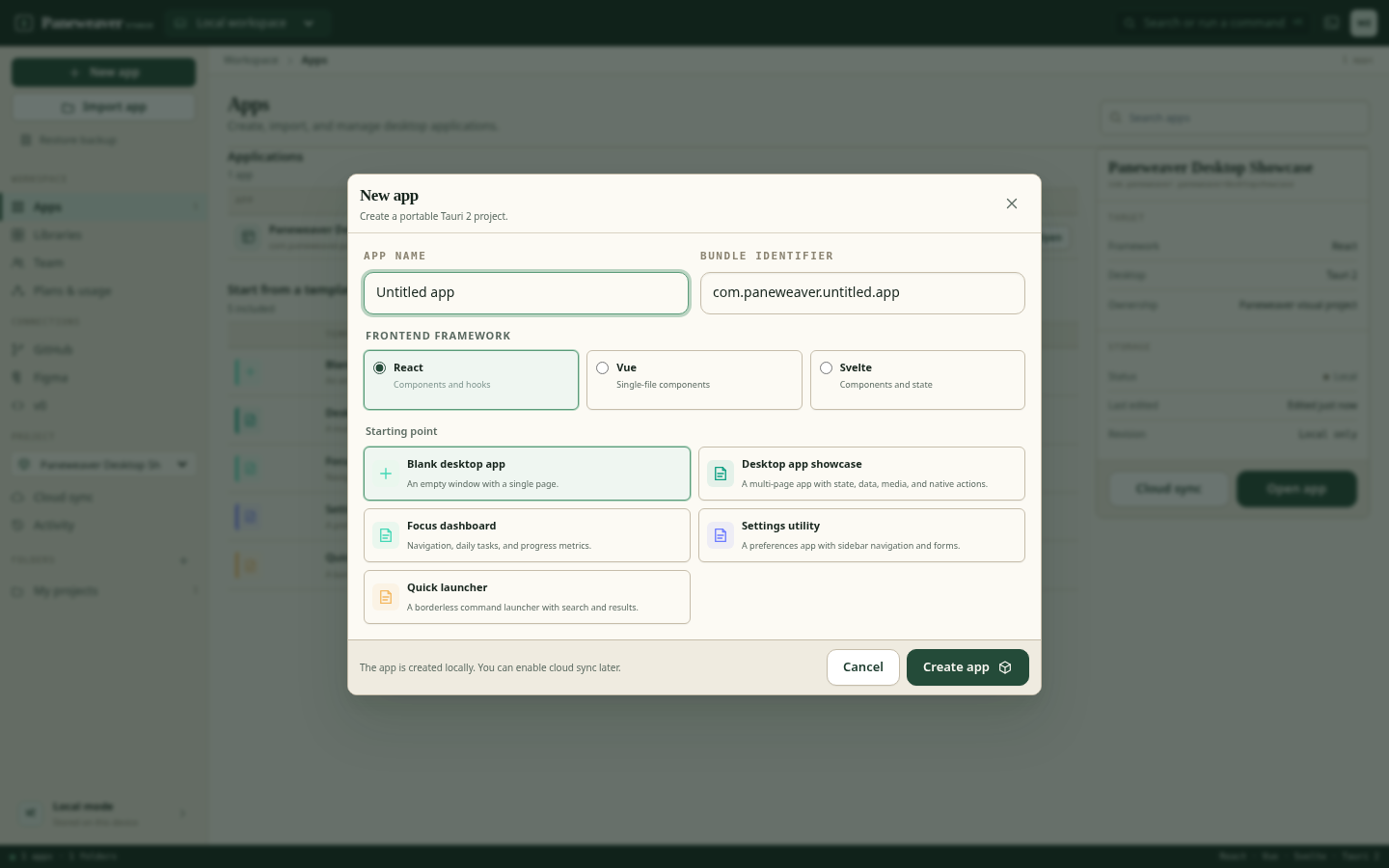Image resolution: width=1389 pixels, height=868 pixels.
Task: Choose the Settings utility title
Action: tap(780, 526)
